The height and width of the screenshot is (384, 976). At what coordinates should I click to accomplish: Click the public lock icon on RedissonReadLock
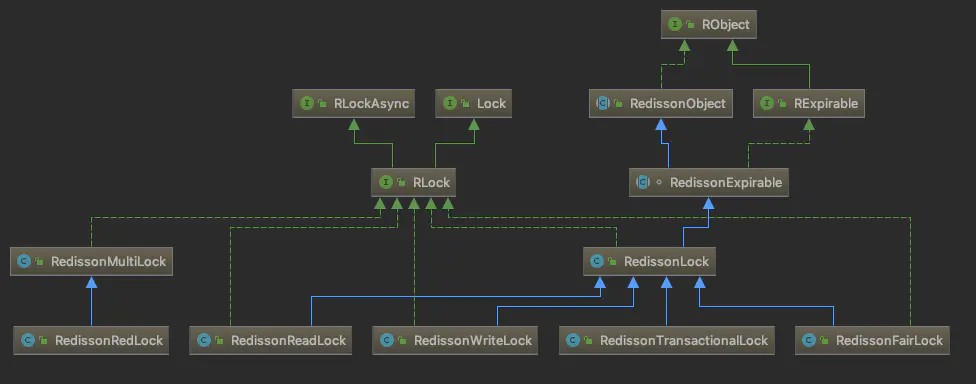click(220, 341)
